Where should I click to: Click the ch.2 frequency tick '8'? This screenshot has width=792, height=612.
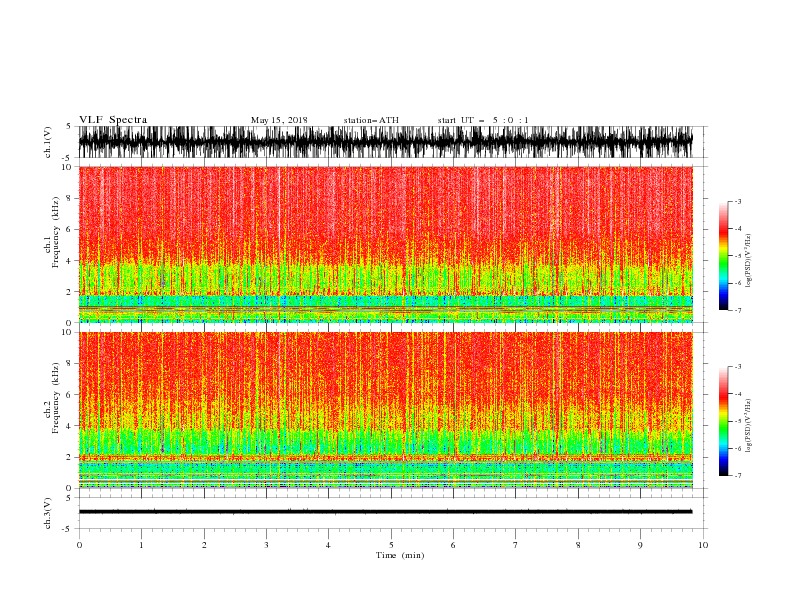coord(69,364)
